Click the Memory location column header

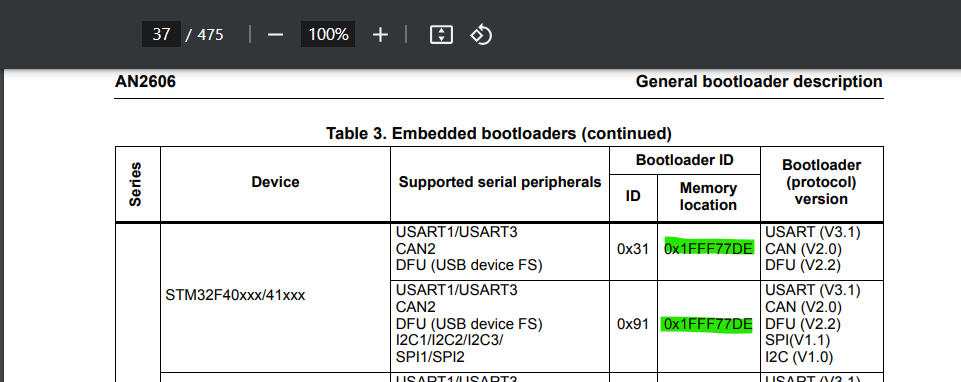tap(708, 196)
